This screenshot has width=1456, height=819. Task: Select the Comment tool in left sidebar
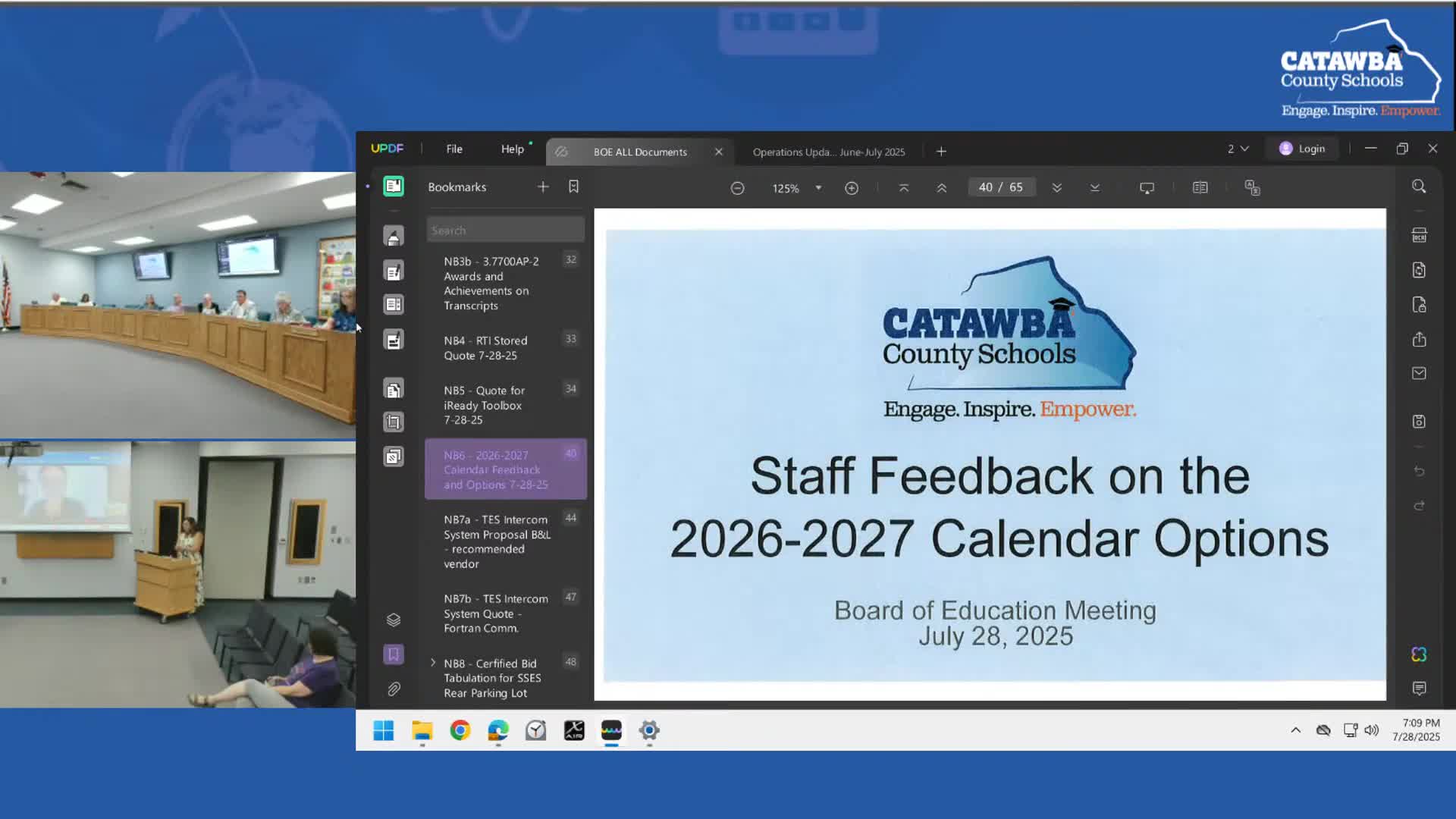click(x=394, y=237)
